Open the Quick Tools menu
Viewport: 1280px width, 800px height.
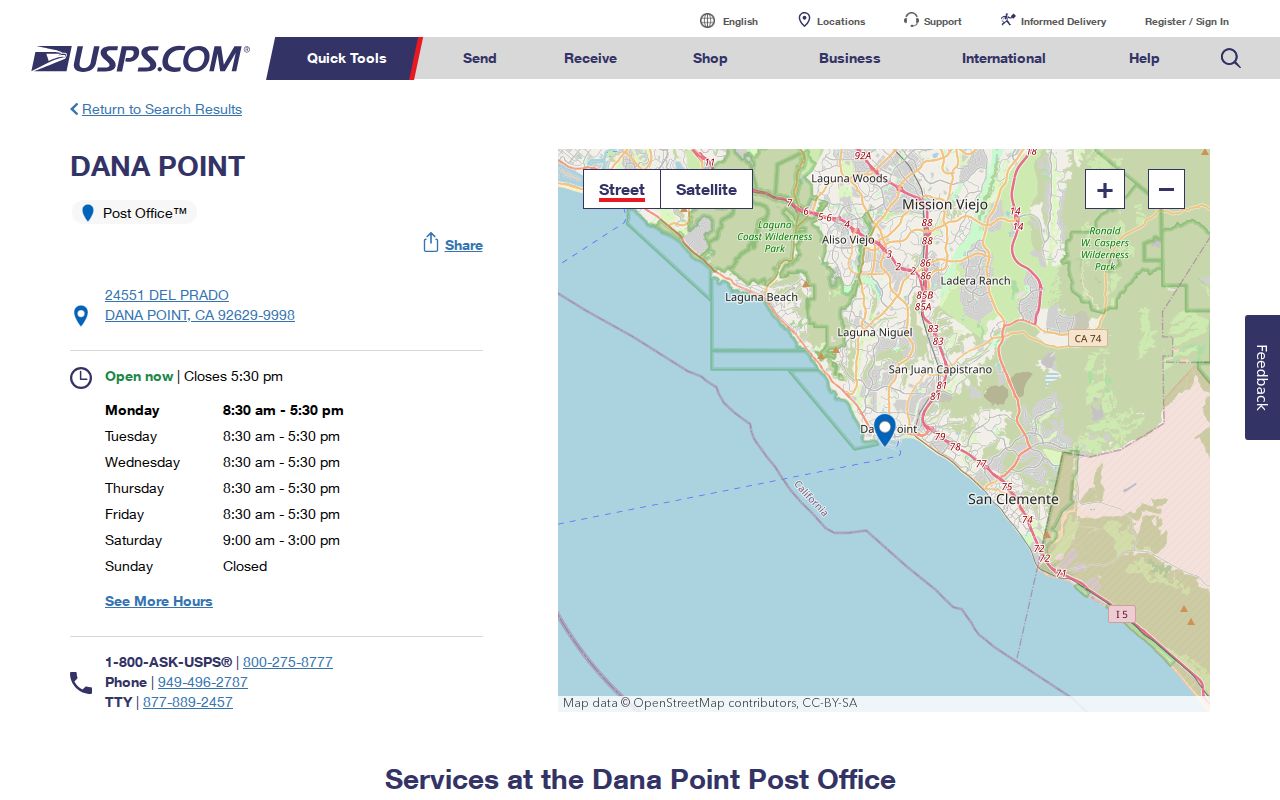tap(346, 58)
